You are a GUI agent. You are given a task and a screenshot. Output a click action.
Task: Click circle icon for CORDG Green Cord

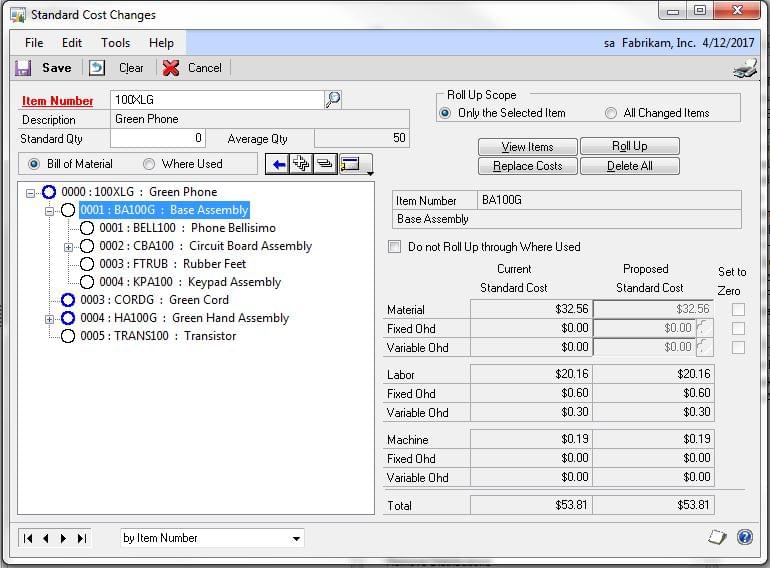(68, 300)
